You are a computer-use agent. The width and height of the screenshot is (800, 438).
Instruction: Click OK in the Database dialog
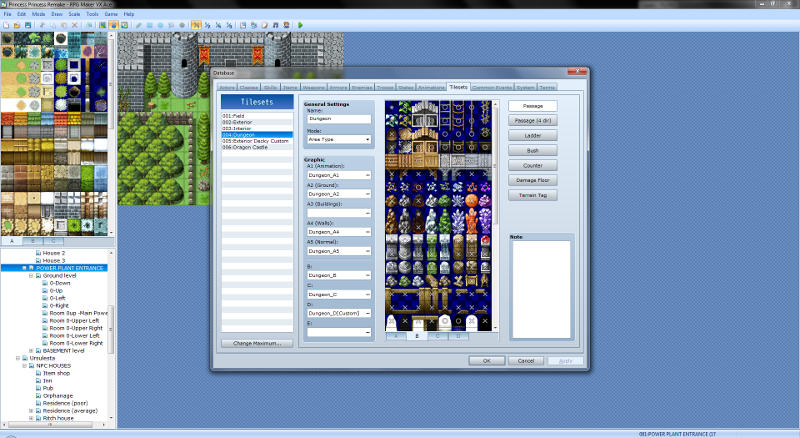[487, 360]
